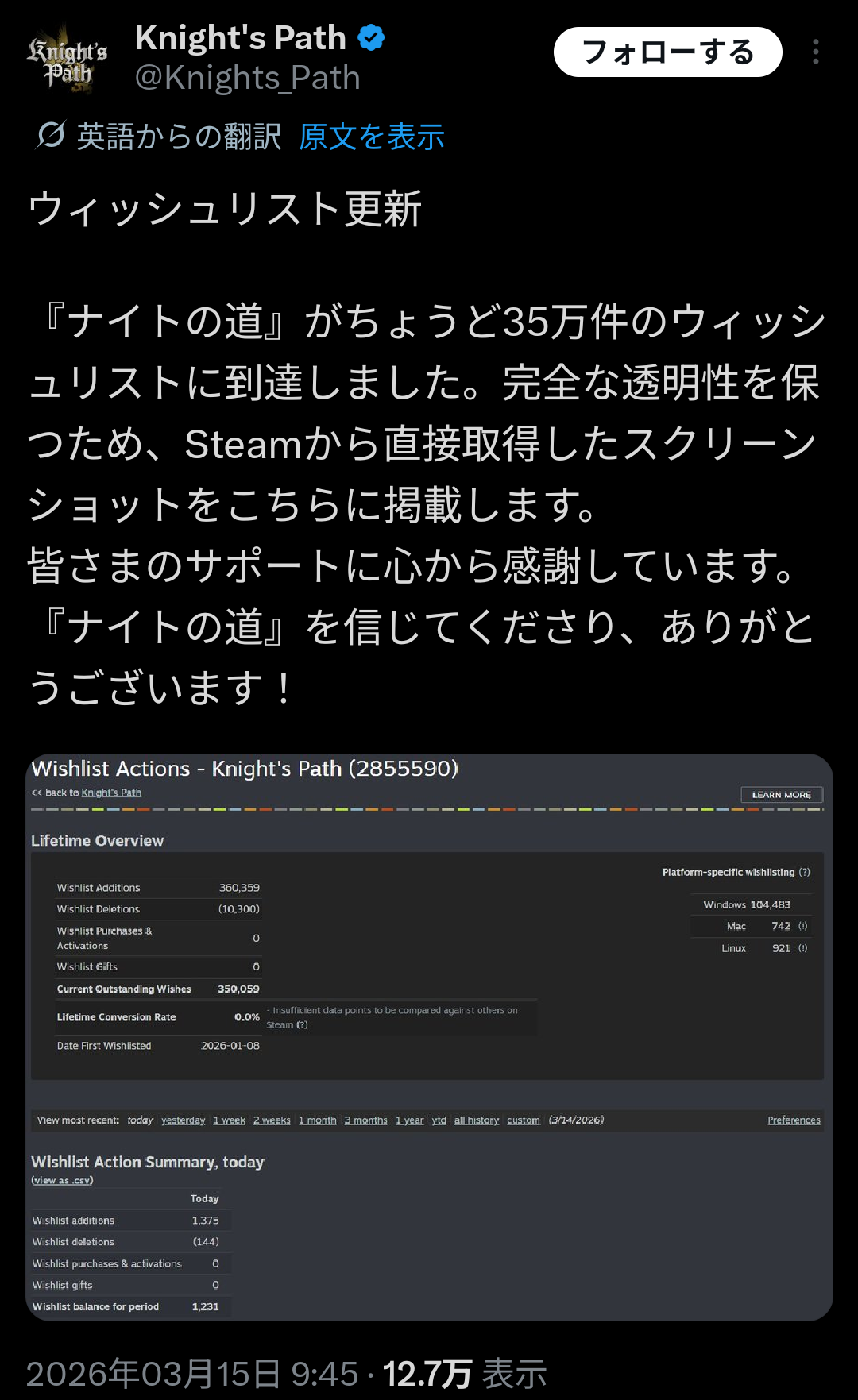Click 原文を表示 to show original text
Viewport: 858px width, 1400px height.
click(x=371, y=137)
